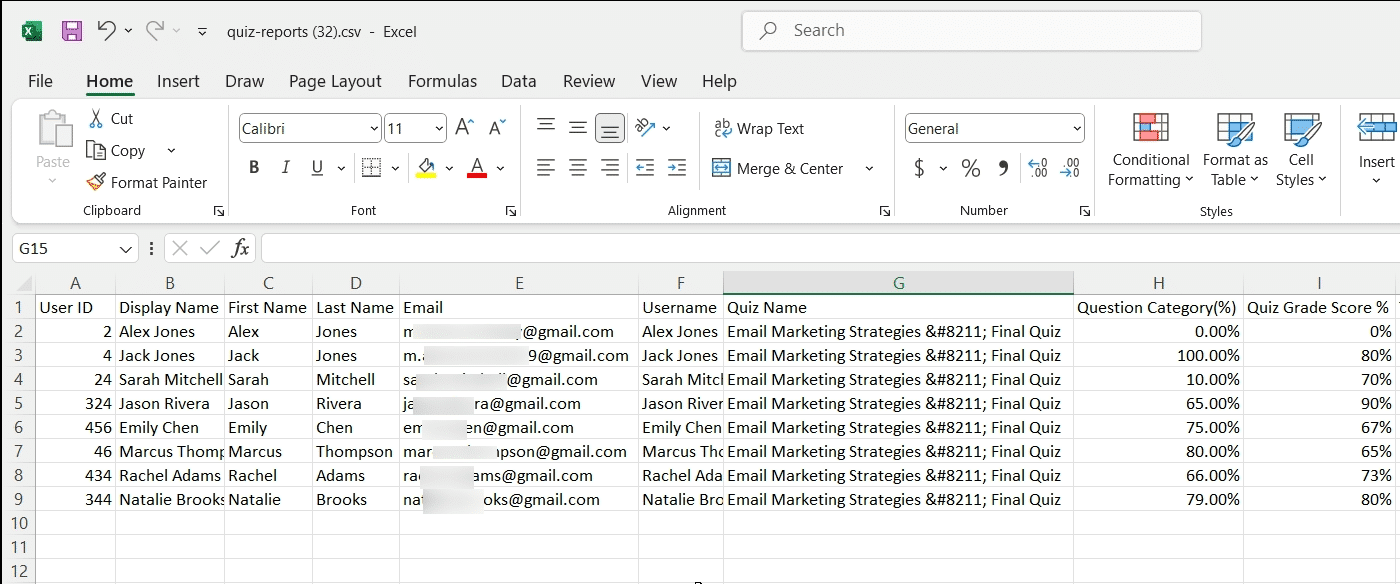Image resolution: width=1400 pixels, height=584 pixels.
Task: Apply Comma Style format
Action: [1003, 168]
